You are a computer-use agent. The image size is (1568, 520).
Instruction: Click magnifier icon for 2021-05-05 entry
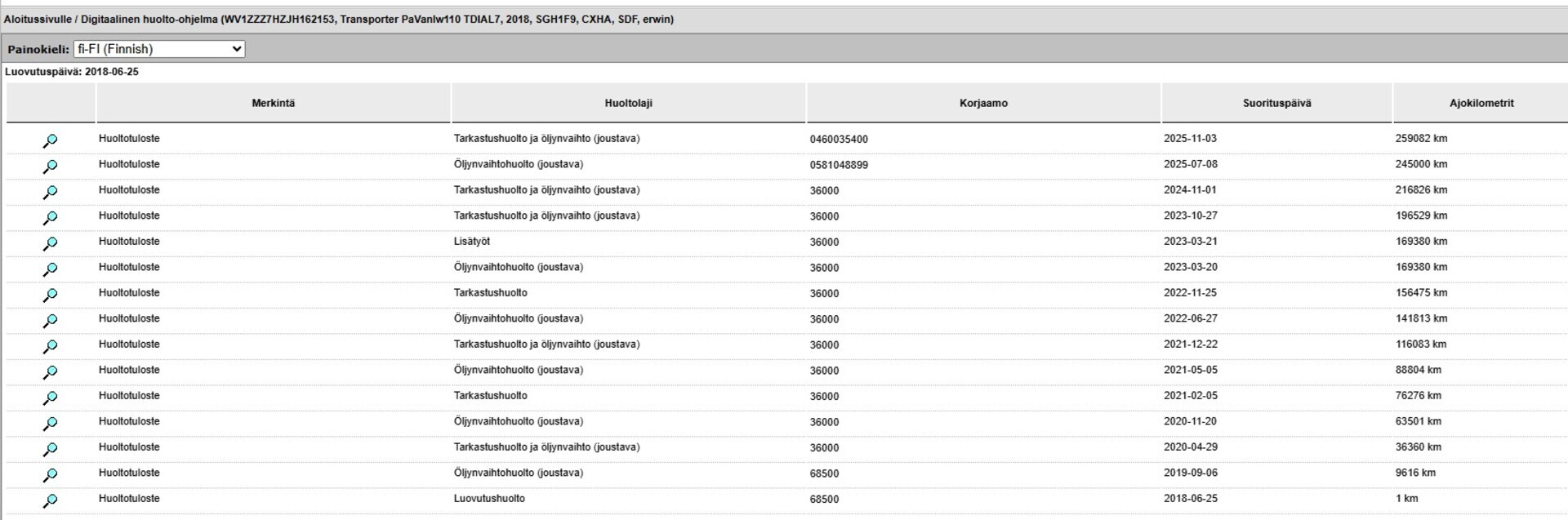click(50, 372)
